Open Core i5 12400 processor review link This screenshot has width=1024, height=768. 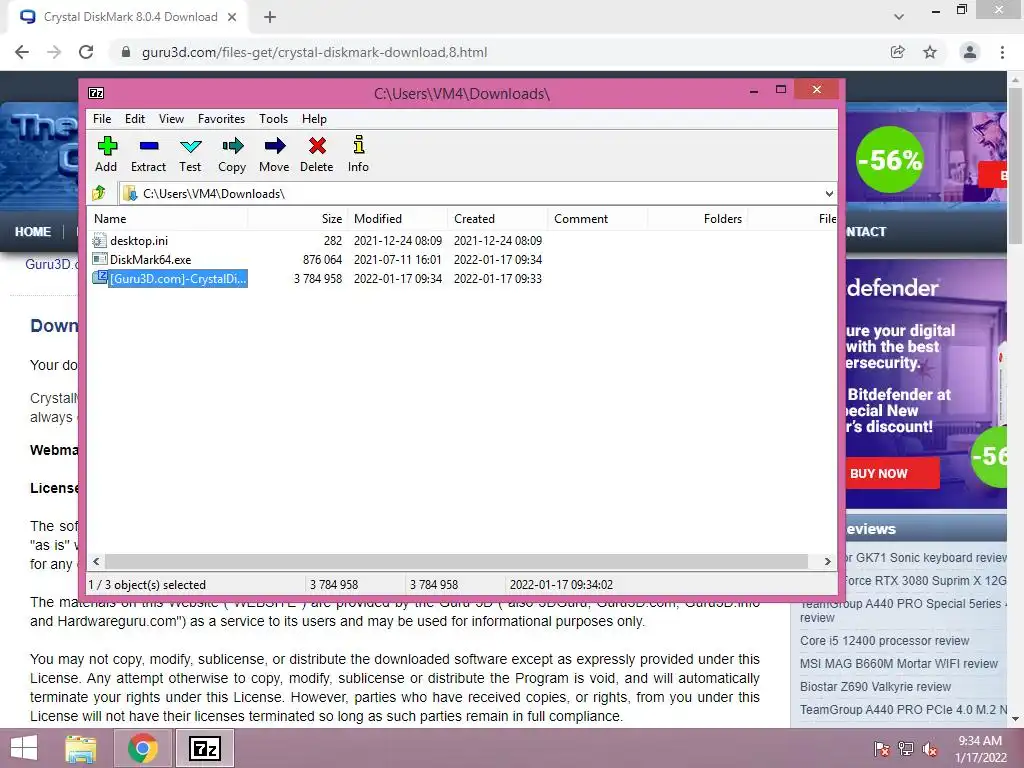click(884, 641)
